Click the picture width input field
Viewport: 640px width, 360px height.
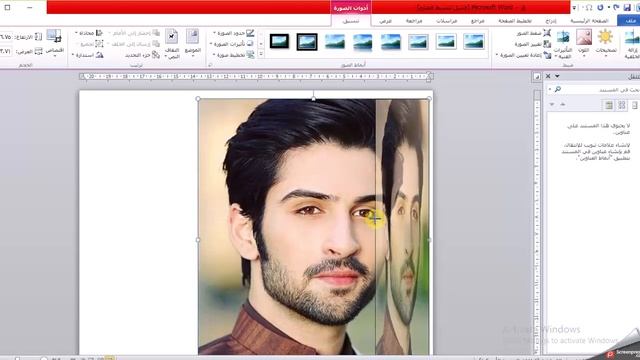click(6, 51)
